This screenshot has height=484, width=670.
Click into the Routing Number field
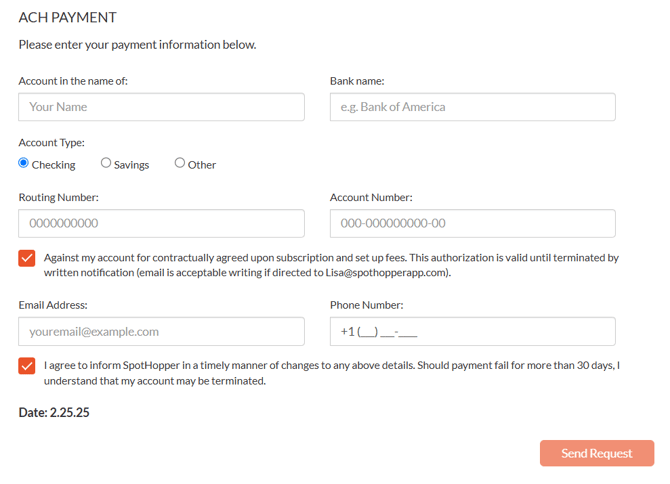click(x=161, y=223)
